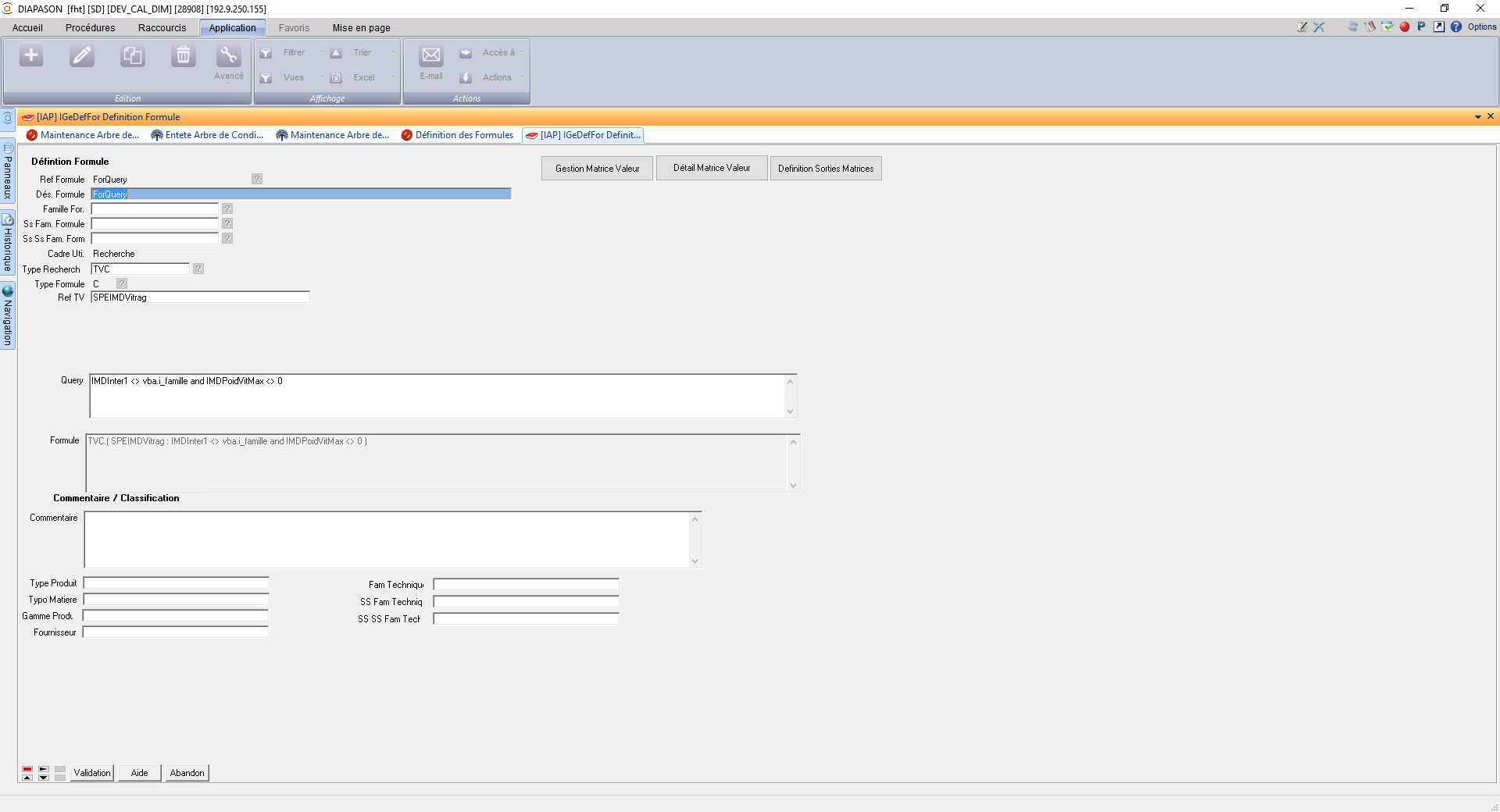
Task: Click the lookup icon next to Type Recherch
Action: pos(198,269)
